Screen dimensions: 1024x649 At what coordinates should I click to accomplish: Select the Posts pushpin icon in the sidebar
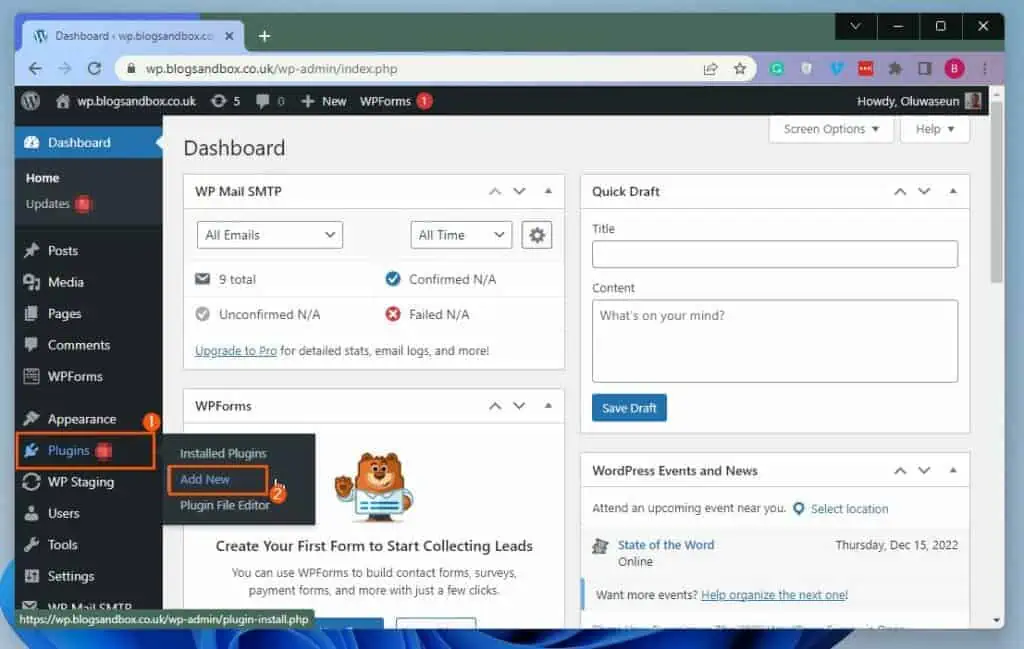tap(31, 250)
